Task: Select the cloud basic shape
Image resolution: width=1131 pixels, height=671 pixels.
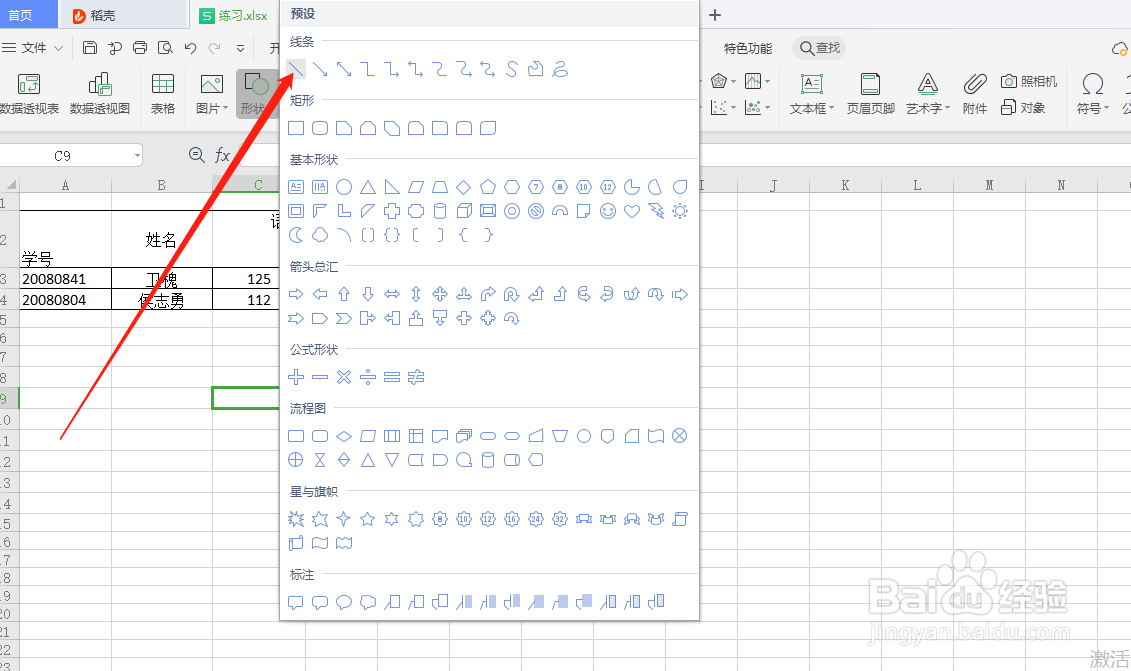Action: (x=320, y=235)
